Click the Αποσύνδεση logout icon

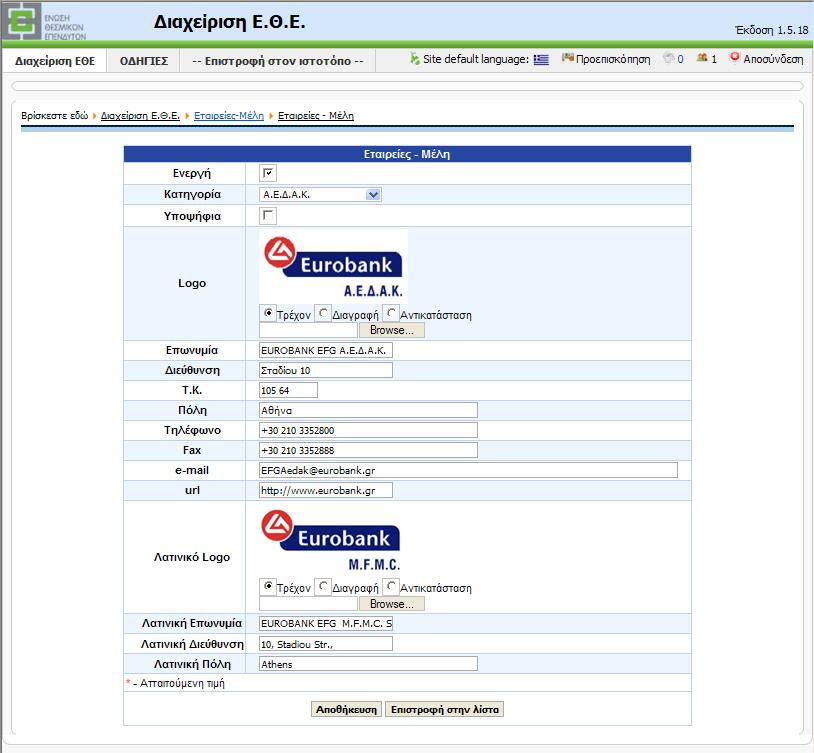(x=734, y=58)
